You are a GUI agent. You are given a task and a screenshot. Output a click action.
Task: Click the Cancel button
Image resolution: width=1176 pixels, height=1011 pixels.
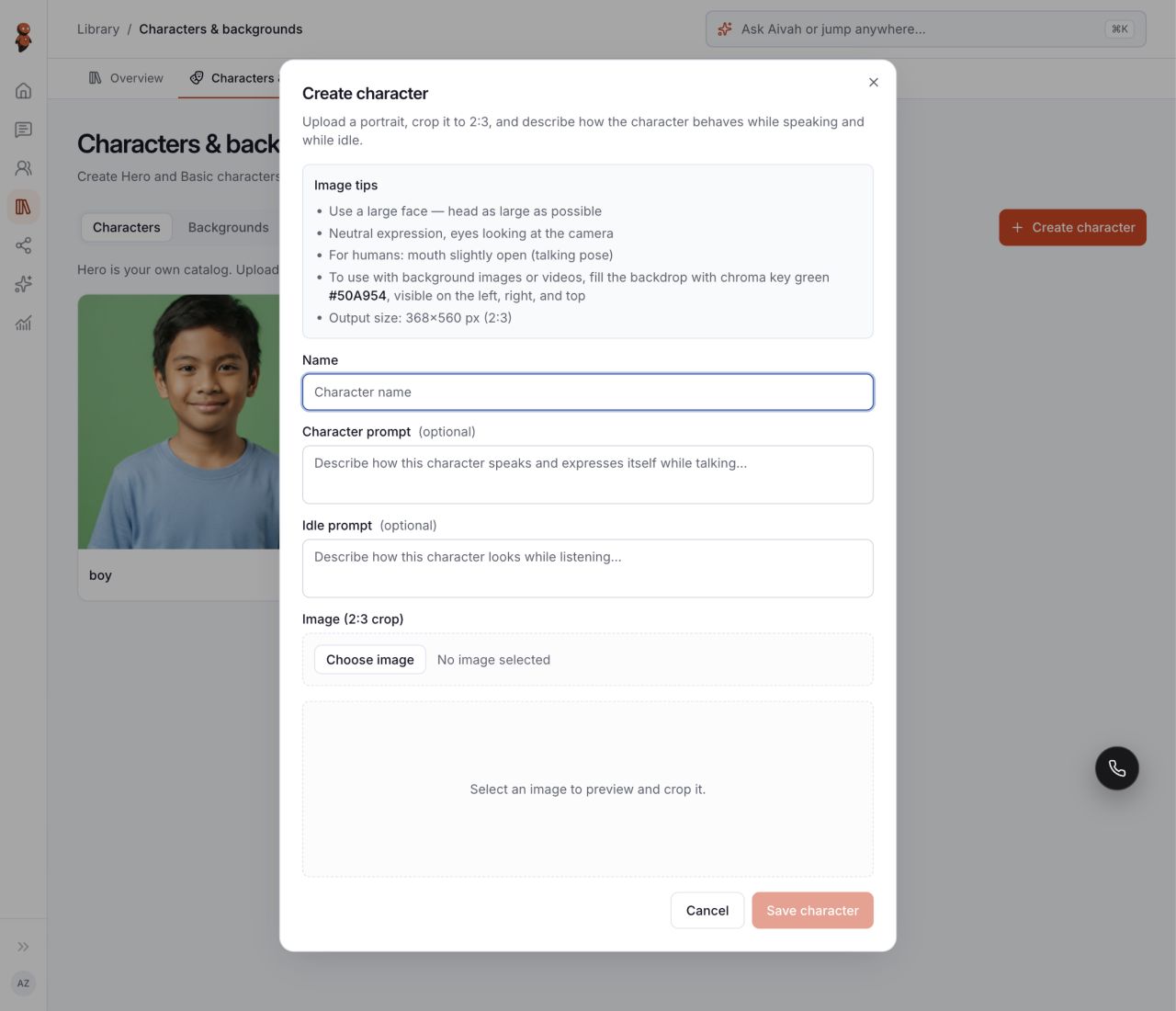click(707, 911)
